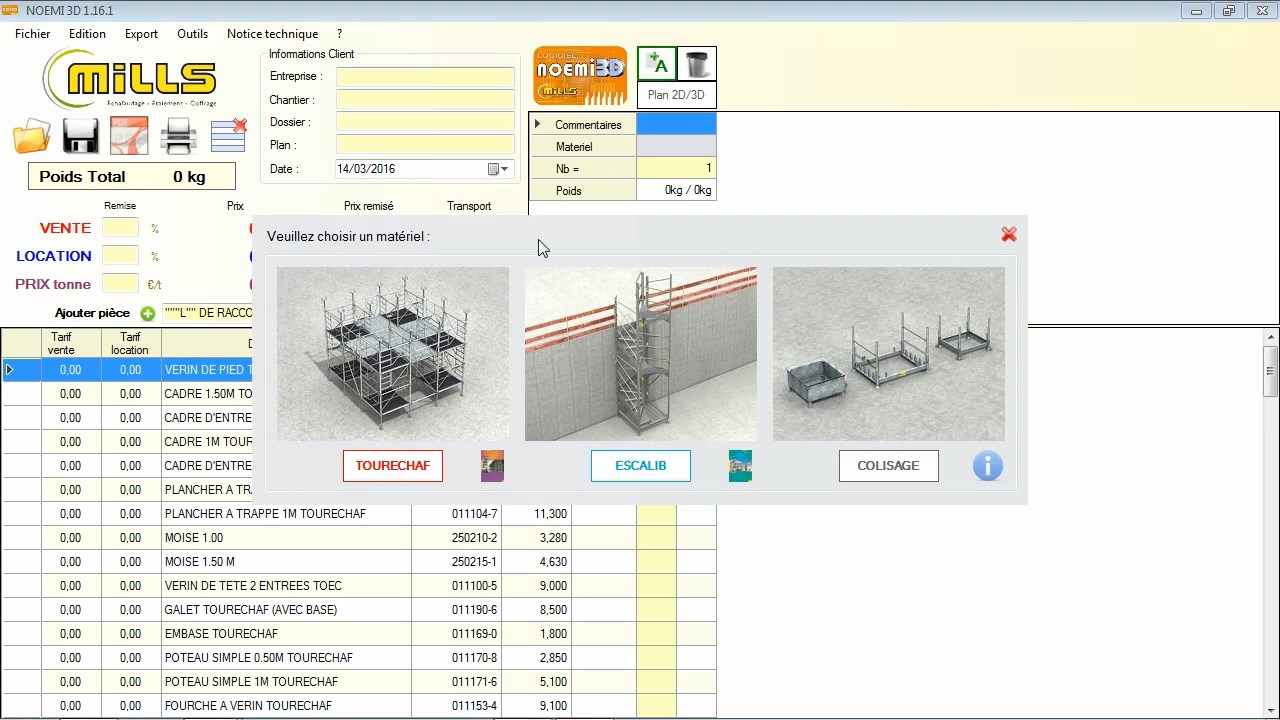Open the ESCALIB brochure icon
Image resolution: width=1280 pixels, height=720 pixels.
[x=740, y=466]
